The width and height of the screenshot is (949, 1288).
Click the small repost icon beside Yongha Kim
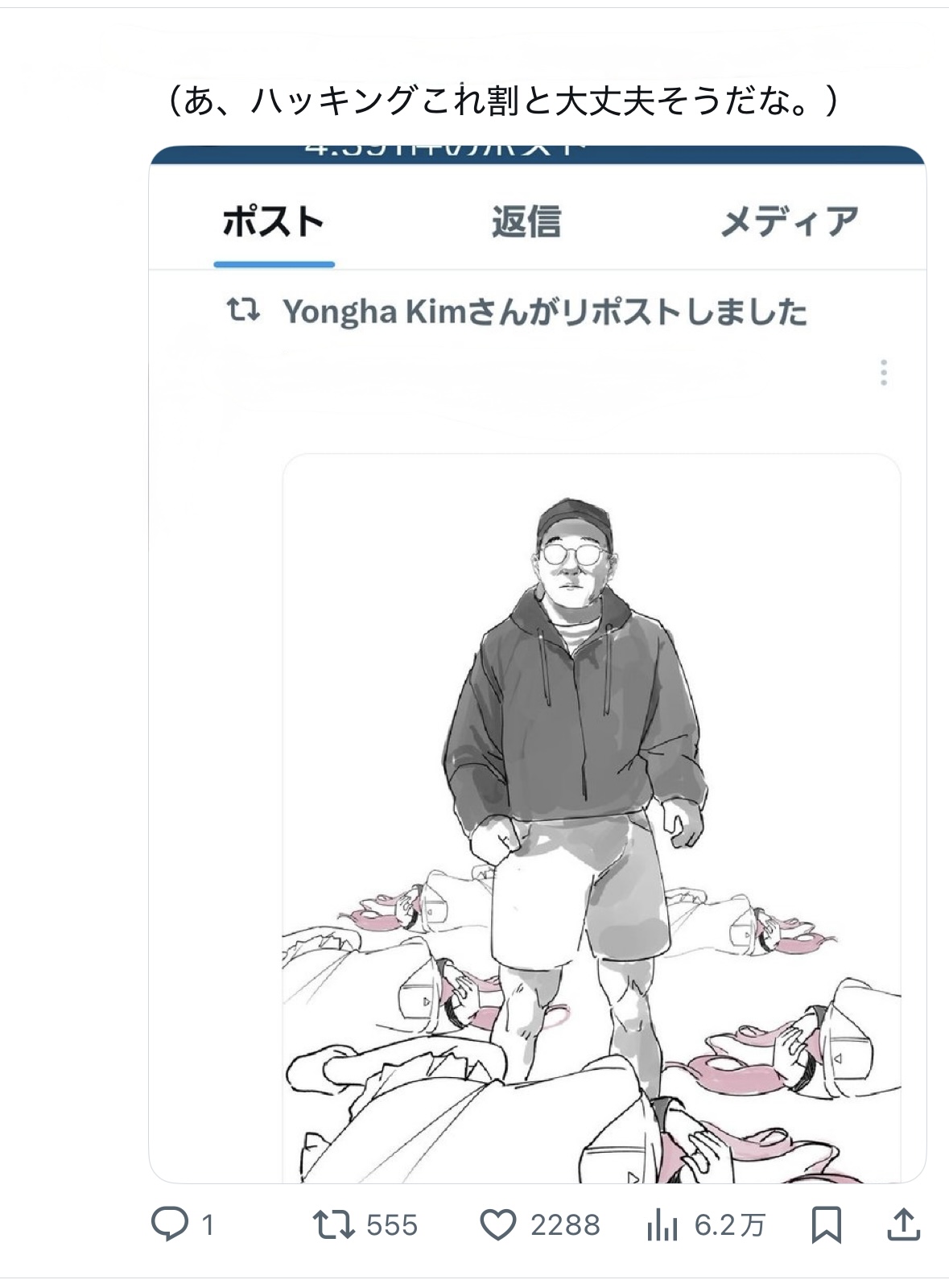click(x=242, y=310)
